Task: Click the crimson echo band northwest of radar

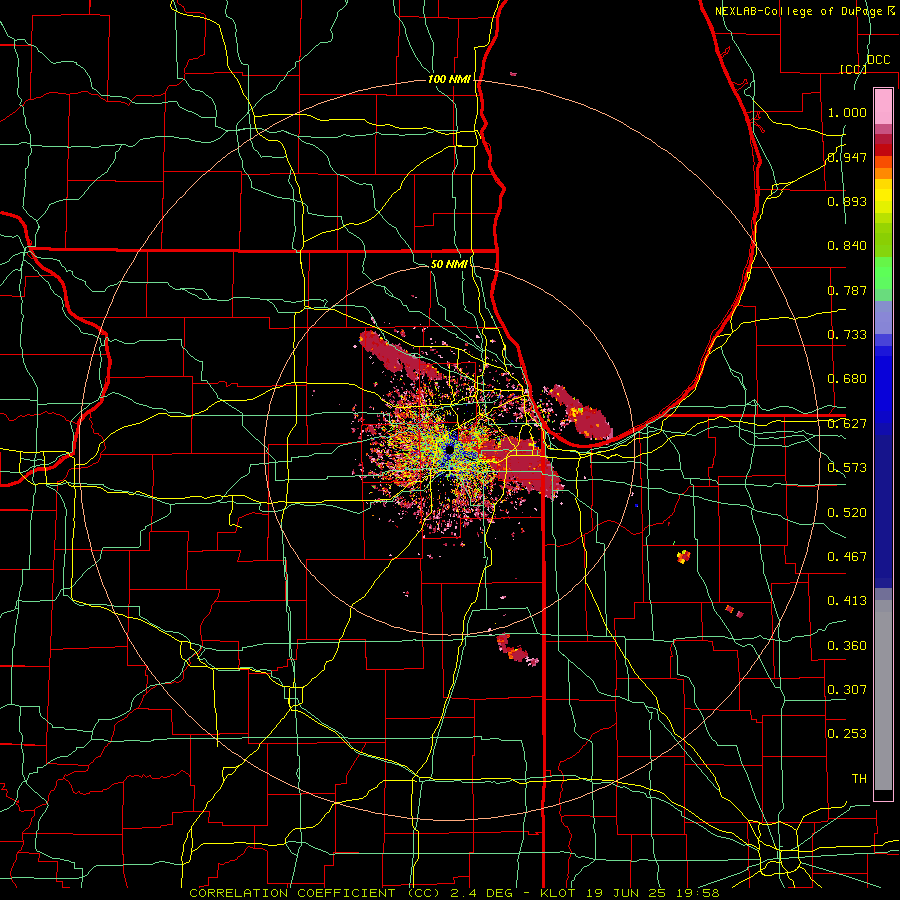Action: coord(396,356)
